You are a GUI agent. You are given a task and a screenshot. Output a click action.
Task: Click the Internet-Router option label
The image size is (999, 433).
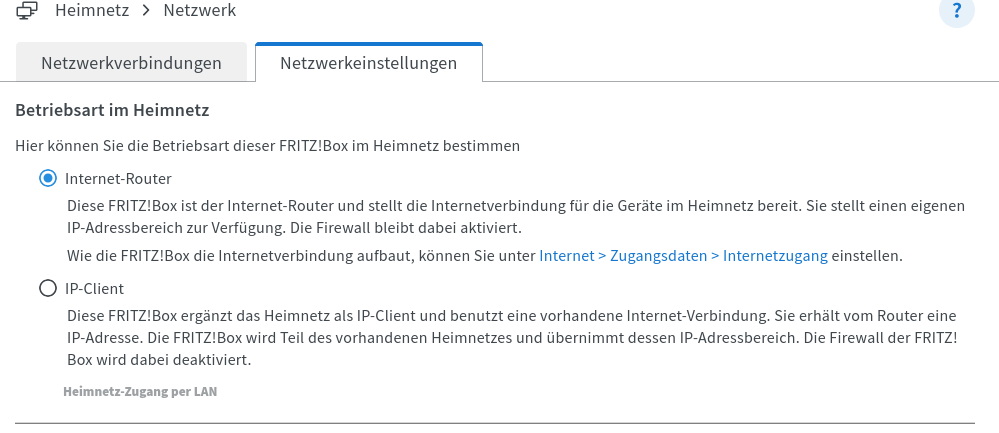tap(118, 179)
